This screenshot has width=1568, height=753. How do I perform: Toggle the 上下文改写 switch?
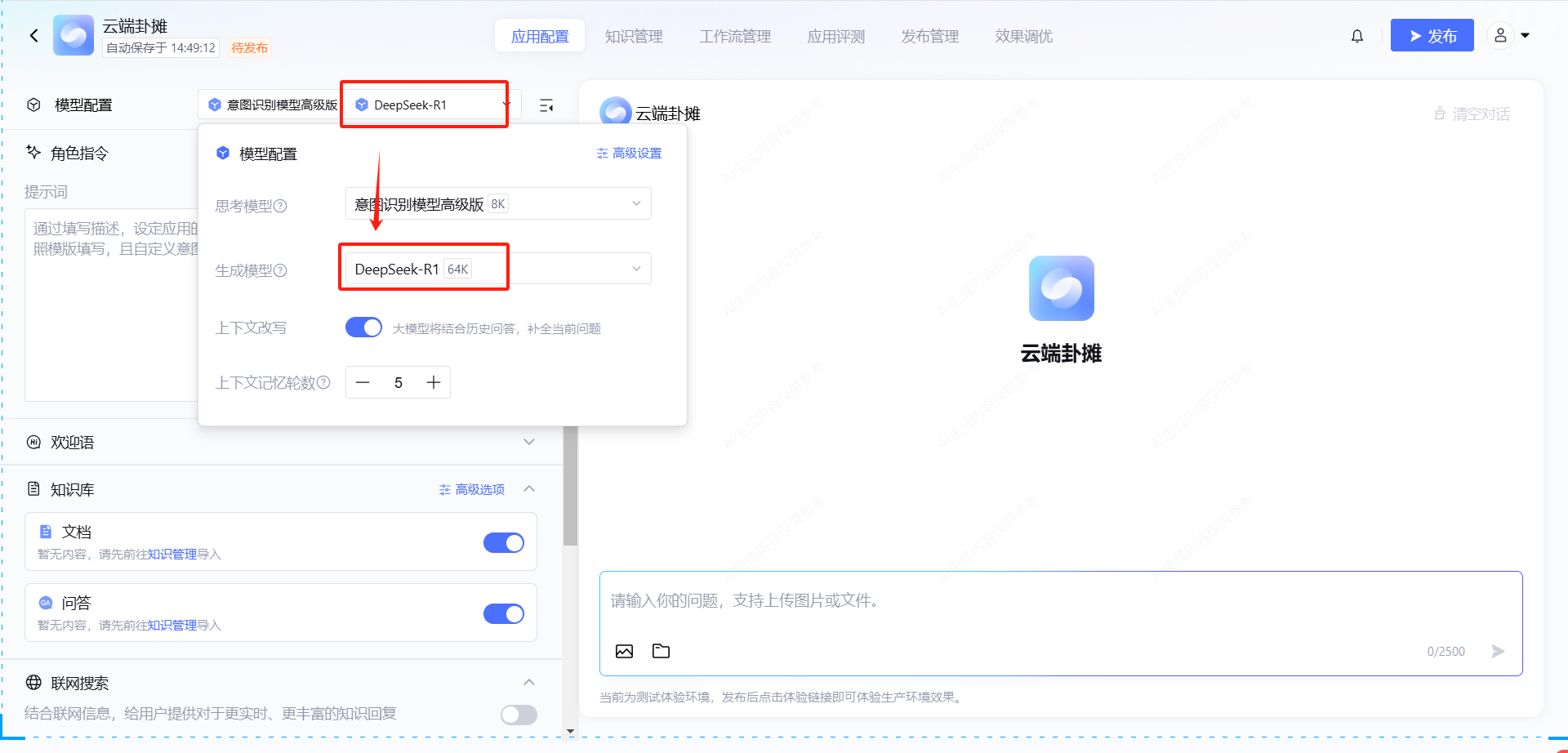(363, 327)
